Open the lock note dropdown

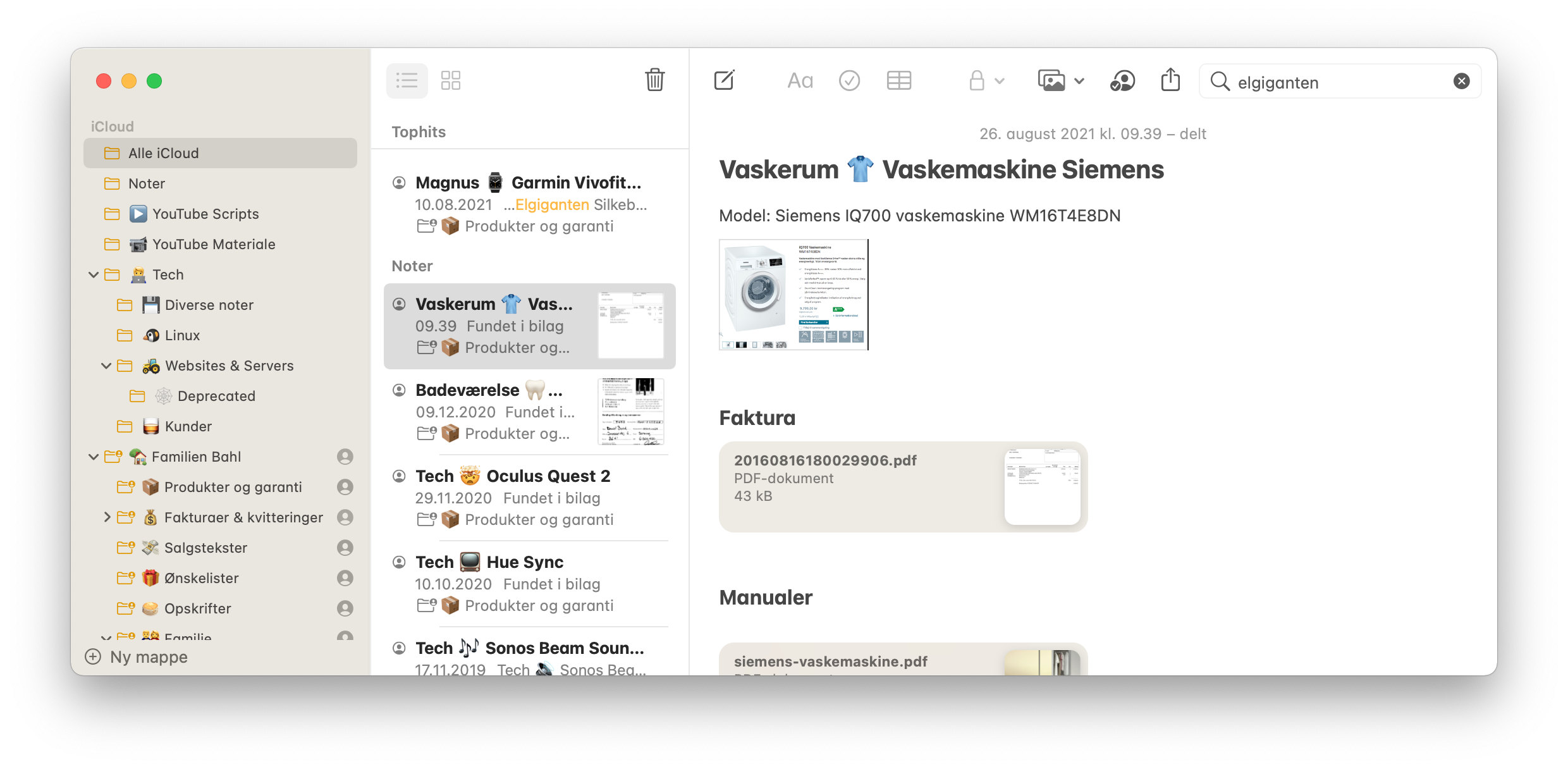[x=986, y=81]
